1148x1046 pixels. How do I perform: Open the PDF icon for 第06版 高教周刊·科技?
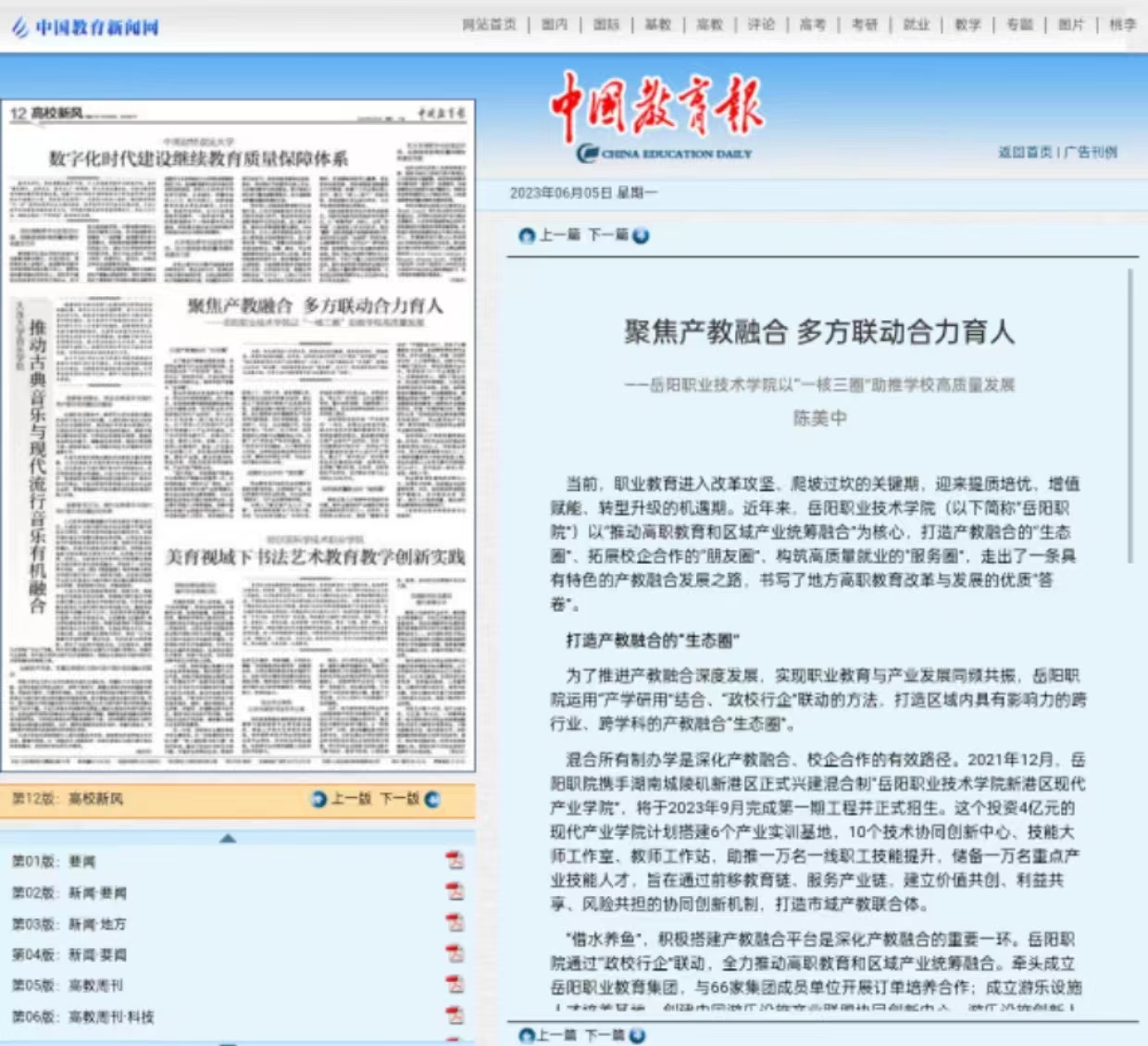(x=455, y=1015)
